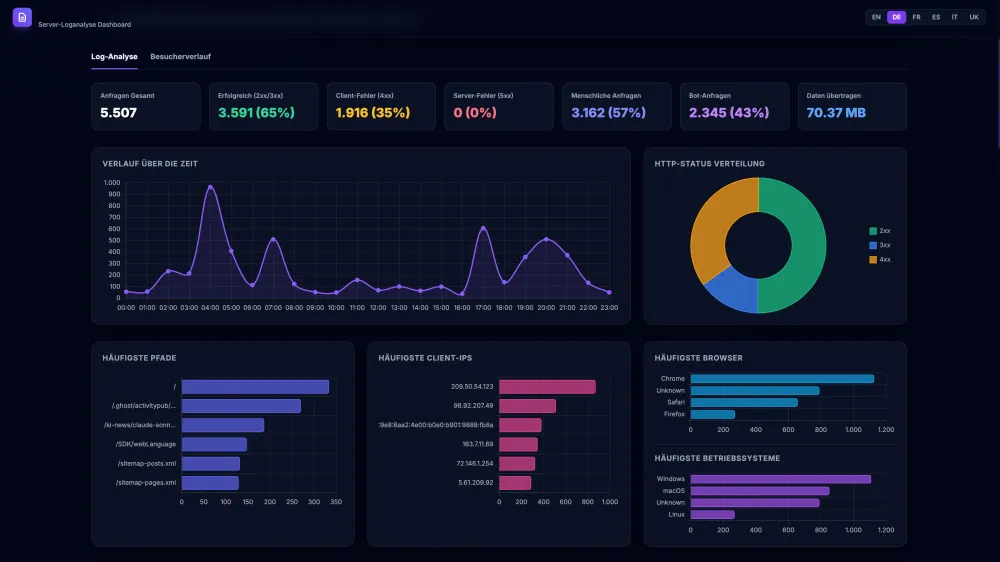Click the 5.61.209.92 IP label
The height and width of the screenshot is (562, 1000).
tap(476, 483)
